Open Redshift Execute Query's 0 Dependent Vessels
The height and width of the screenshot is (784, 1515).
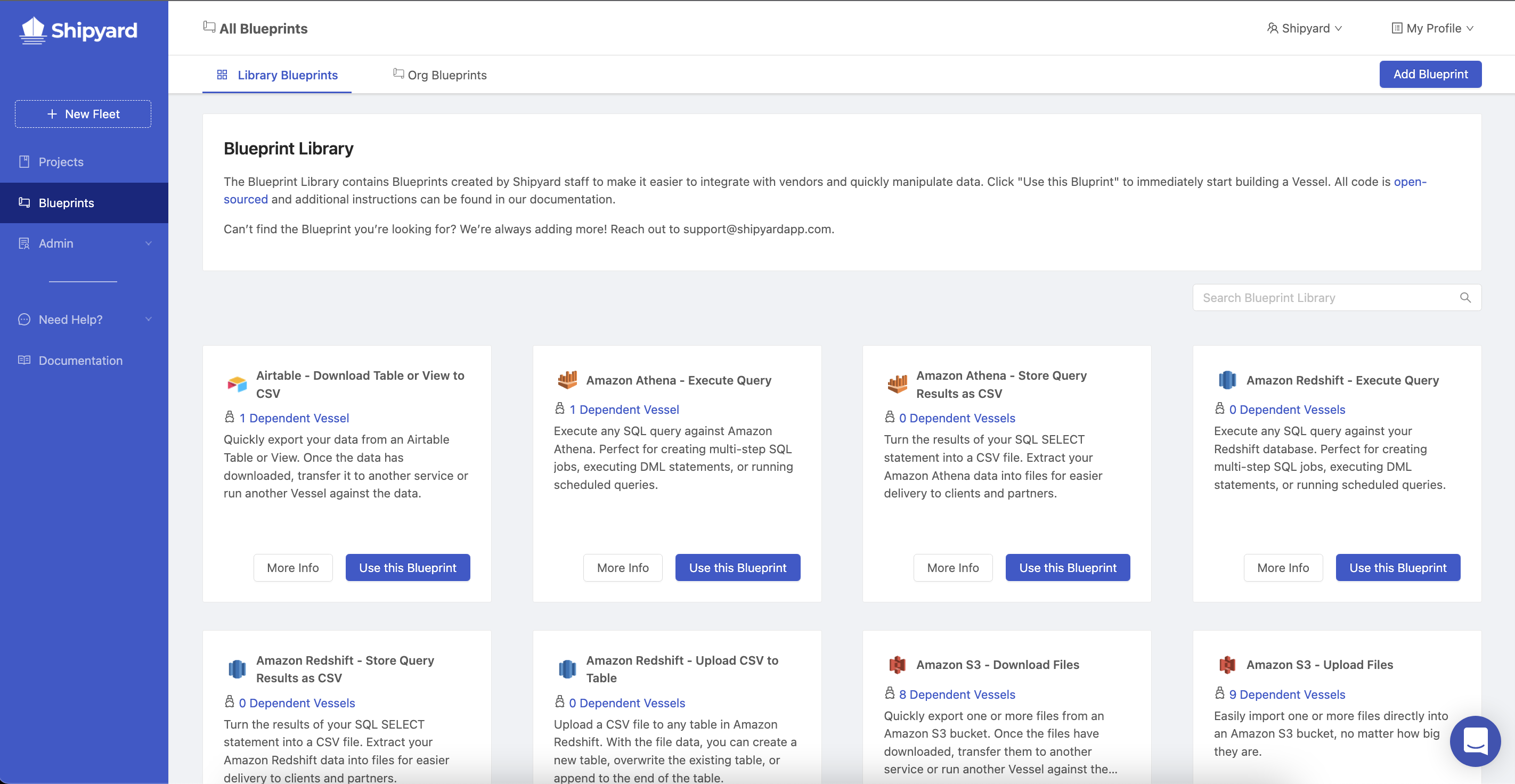click(1287, 410)
